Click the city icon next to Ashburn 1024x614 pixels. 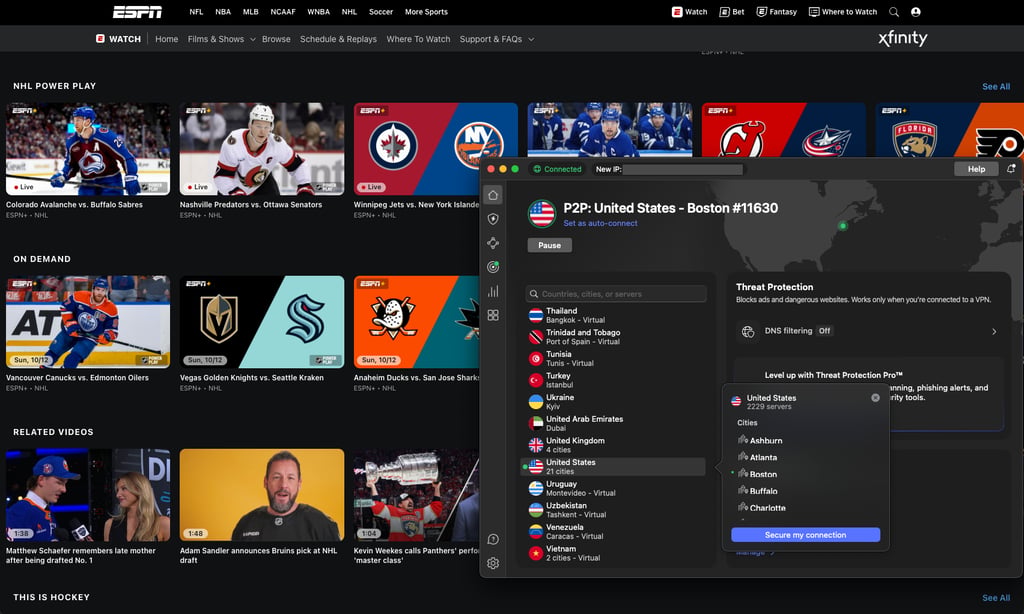pyautogui.click(x=743, y=440)
